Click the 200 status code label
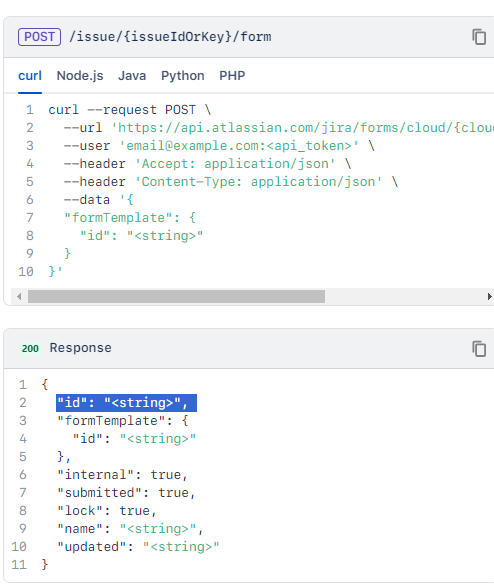Image resolution: width=494 pixels, height=586 pixels. point(30,349)
